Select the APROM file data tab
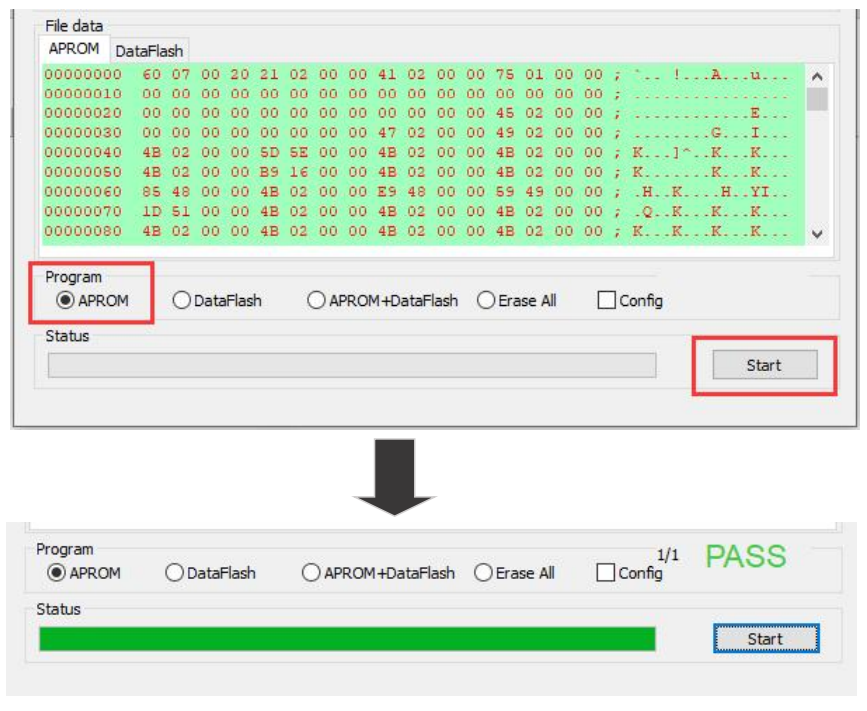 75,49
